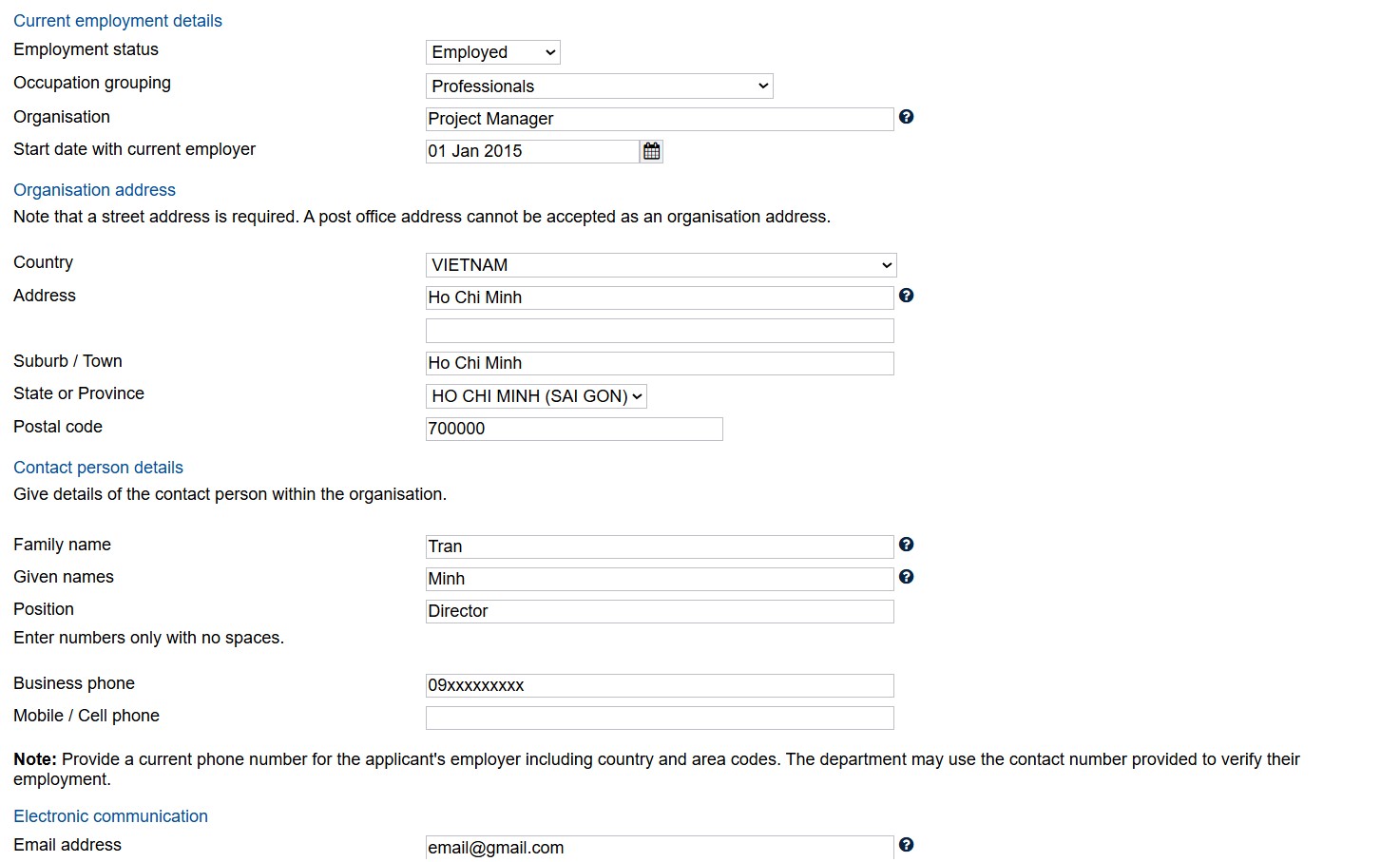Show help for Family name field

pos(906,545)
